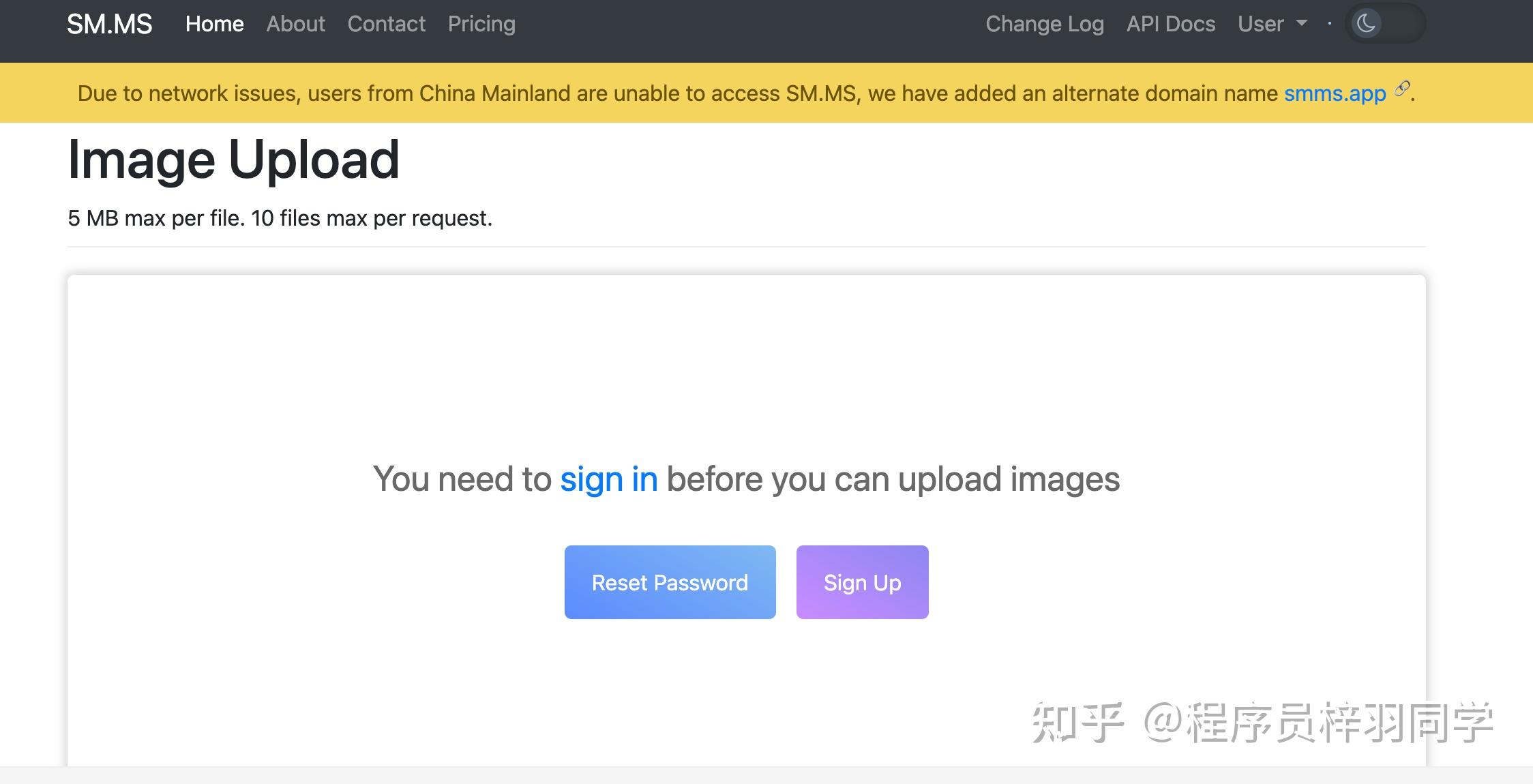
Task: Go to the Home nav item
Action: [214, 24]
